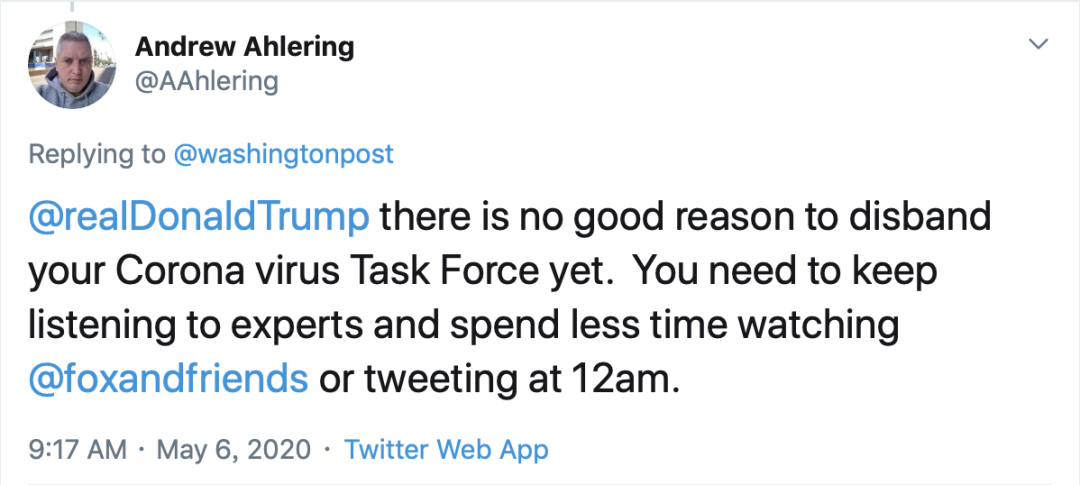Image resolution: width=1080 pixels, height=485 pixels.
Task: Open the Andrew Ahlering display name link
Action: pos(244,46)
